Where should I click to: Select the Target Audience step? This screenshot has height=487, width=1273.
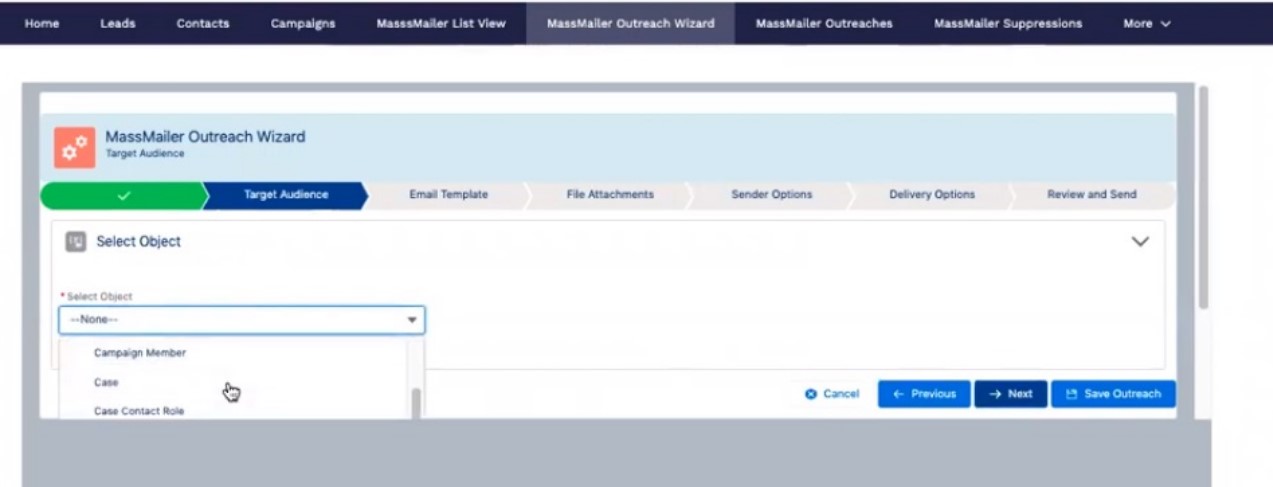tap(286, 195)
